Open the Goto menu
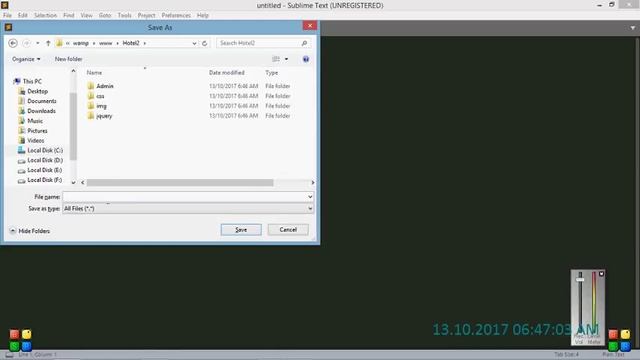The height and width of the screenshot is (360, 640). tap(105, 15)
